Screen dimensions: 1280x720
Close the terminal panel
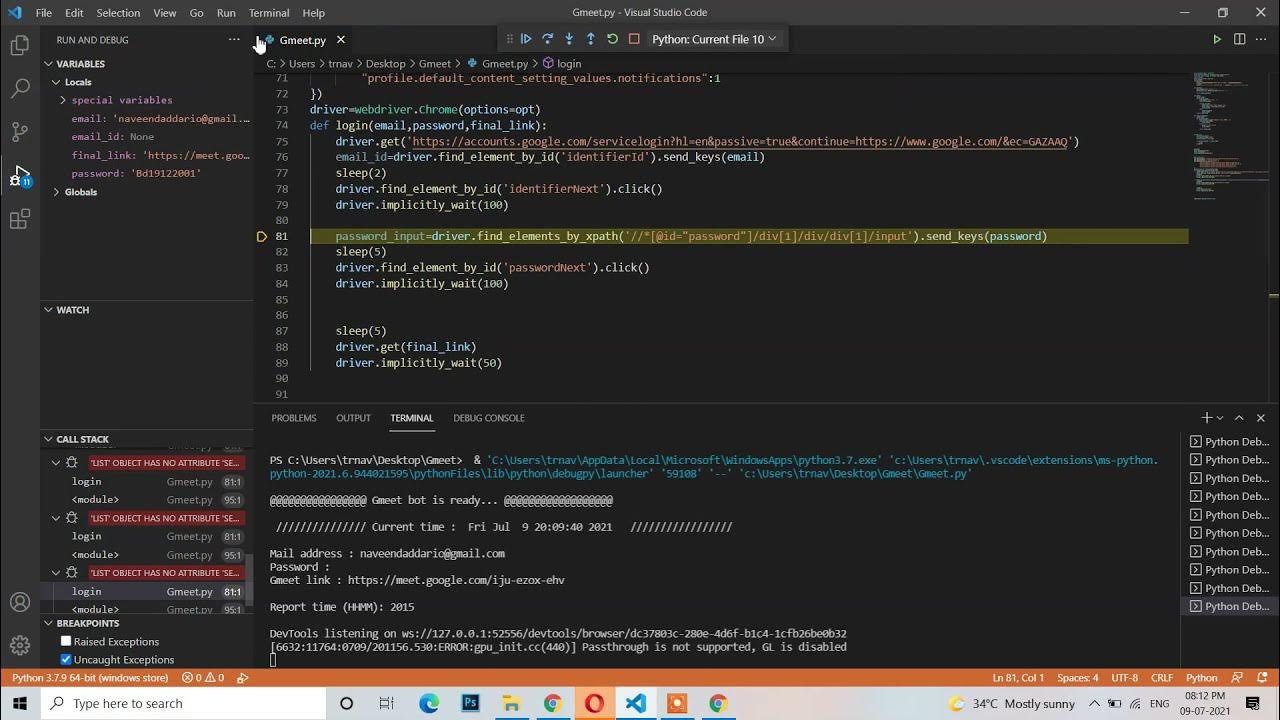(x=1261, y=418)
